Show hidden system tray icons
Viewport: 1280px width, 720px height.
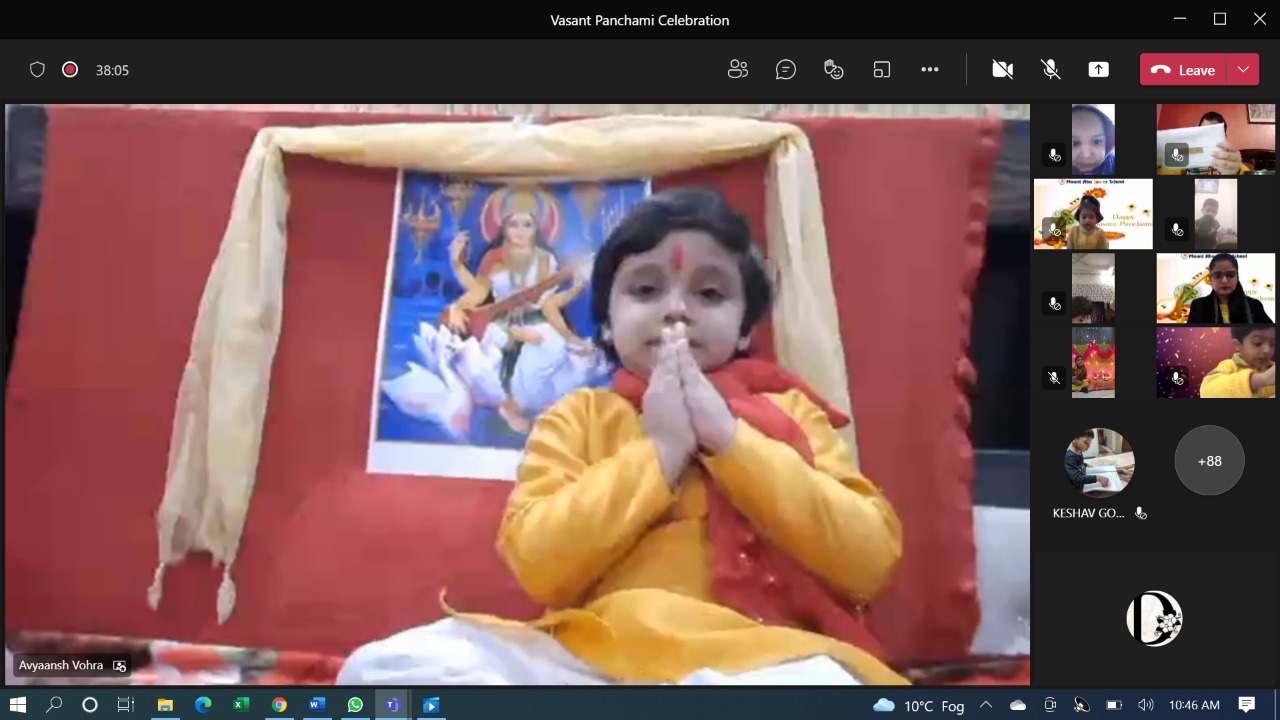click(986, 705)
